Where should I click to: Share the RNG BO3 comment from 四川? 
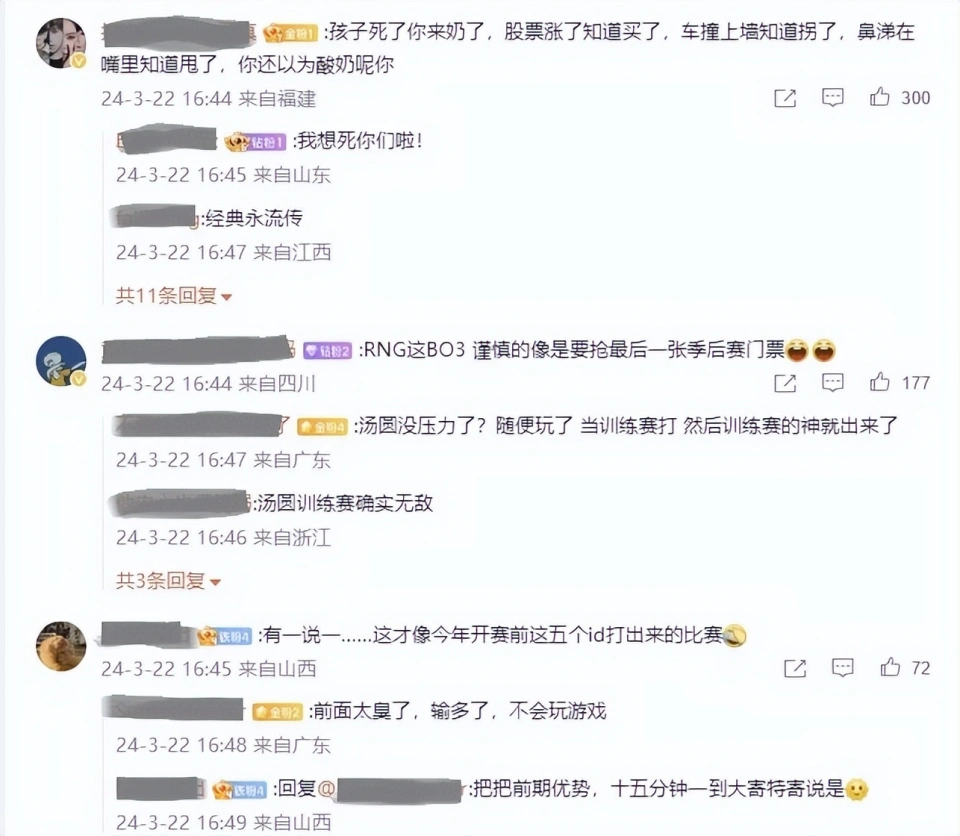[785, 383]
